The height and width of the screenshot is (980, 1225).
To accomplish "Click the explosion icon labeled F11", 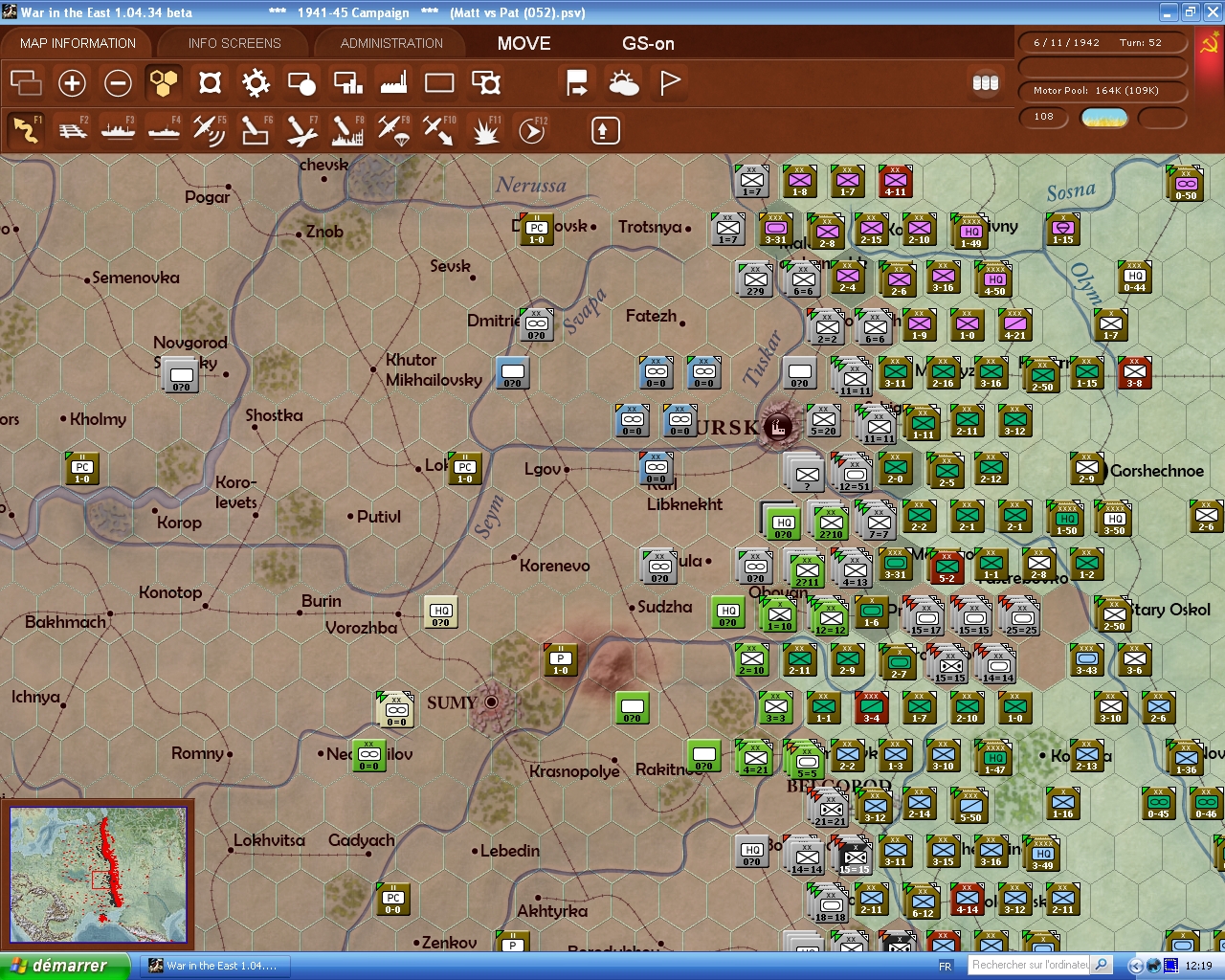I will (485, 130).
